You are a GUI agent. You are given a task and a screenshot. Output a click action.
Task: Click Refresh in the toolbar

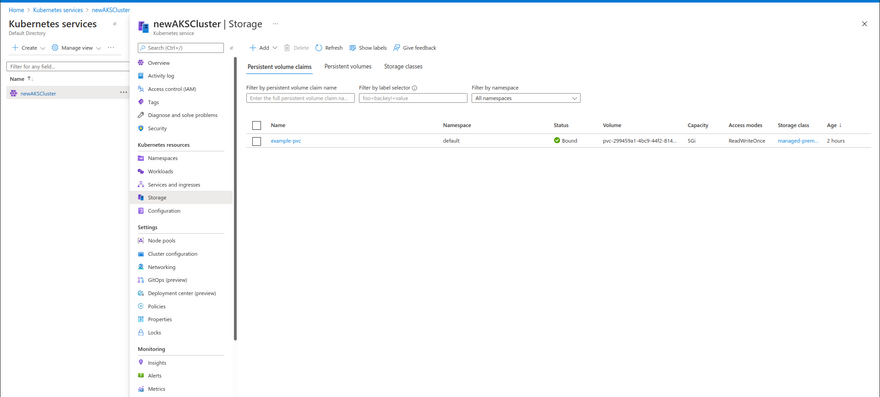[329, 48]
